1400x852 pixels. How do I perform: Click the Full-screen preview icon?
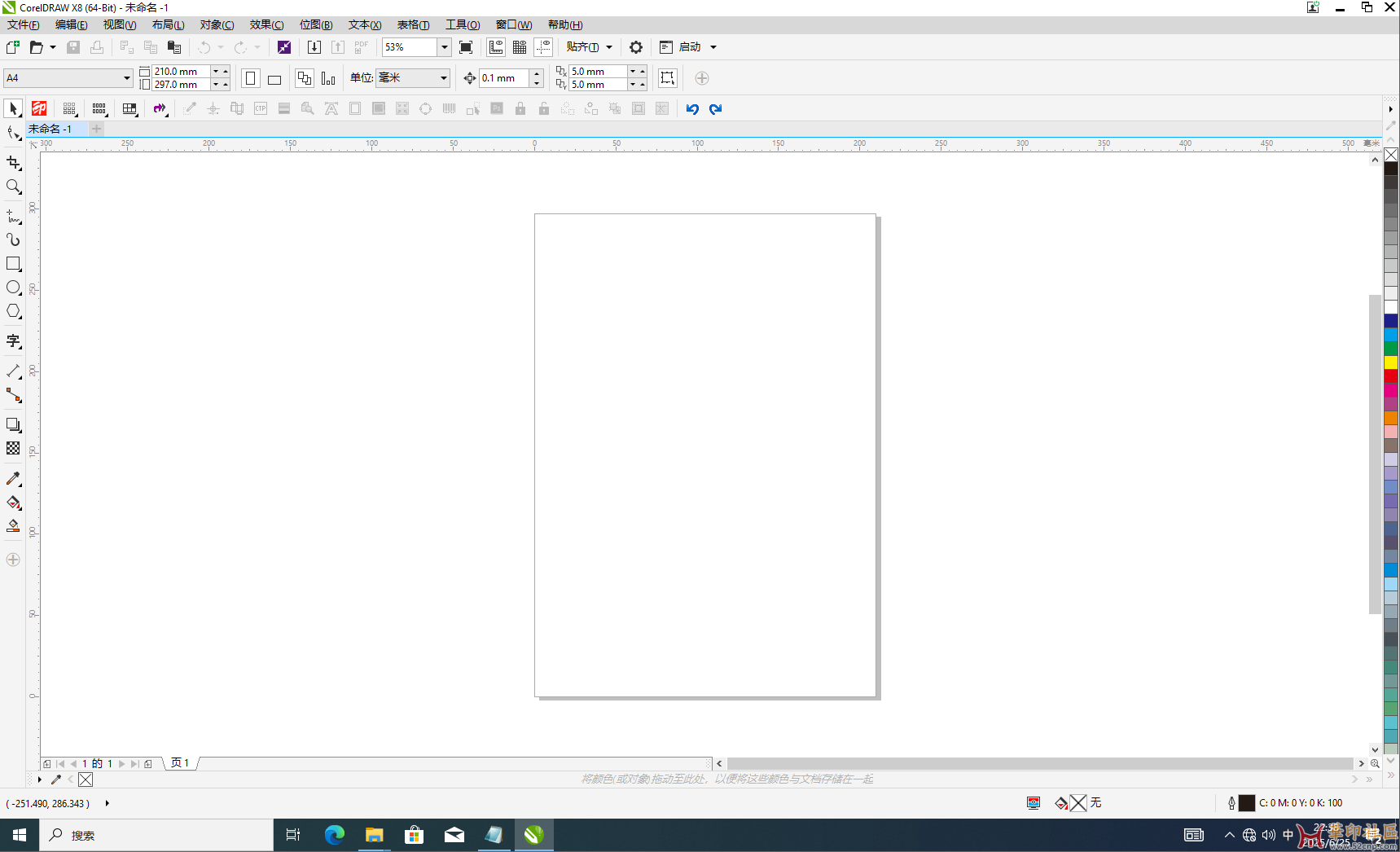coord(466,47)
